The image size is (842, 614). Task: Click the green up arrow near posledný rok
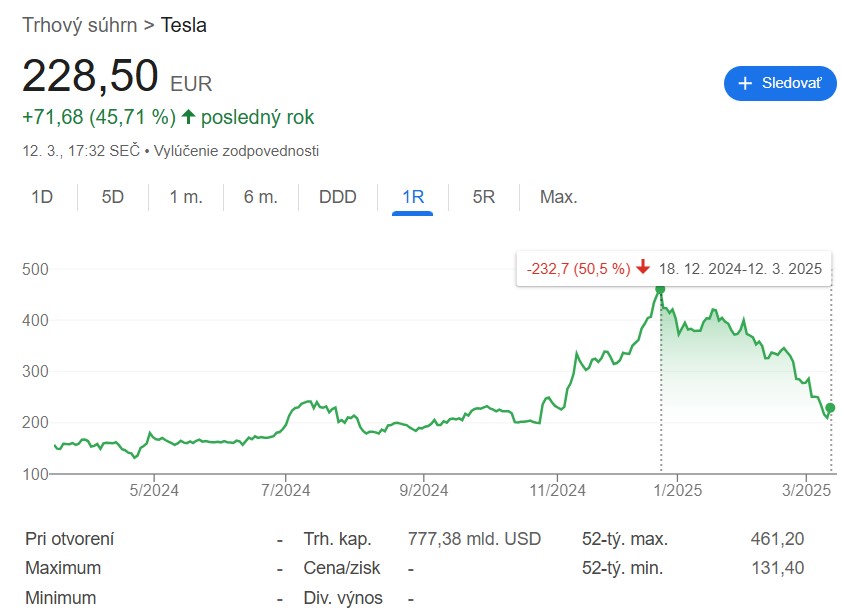click(x=188, y=117)
